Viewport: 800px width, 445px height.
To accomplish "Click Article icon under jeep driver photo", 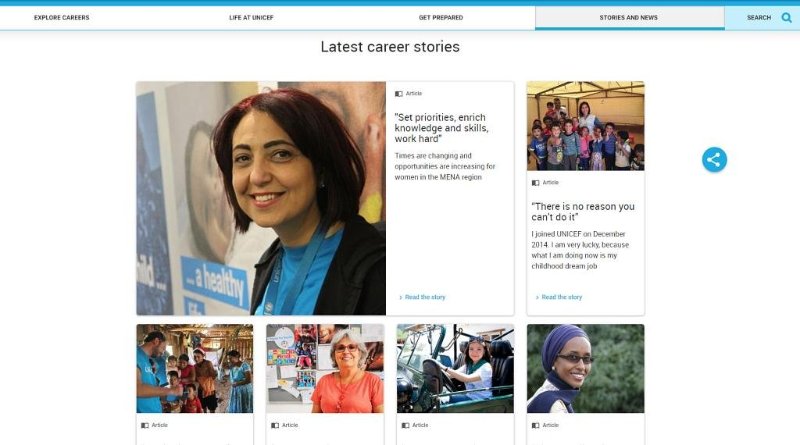I will click(406, 425).
